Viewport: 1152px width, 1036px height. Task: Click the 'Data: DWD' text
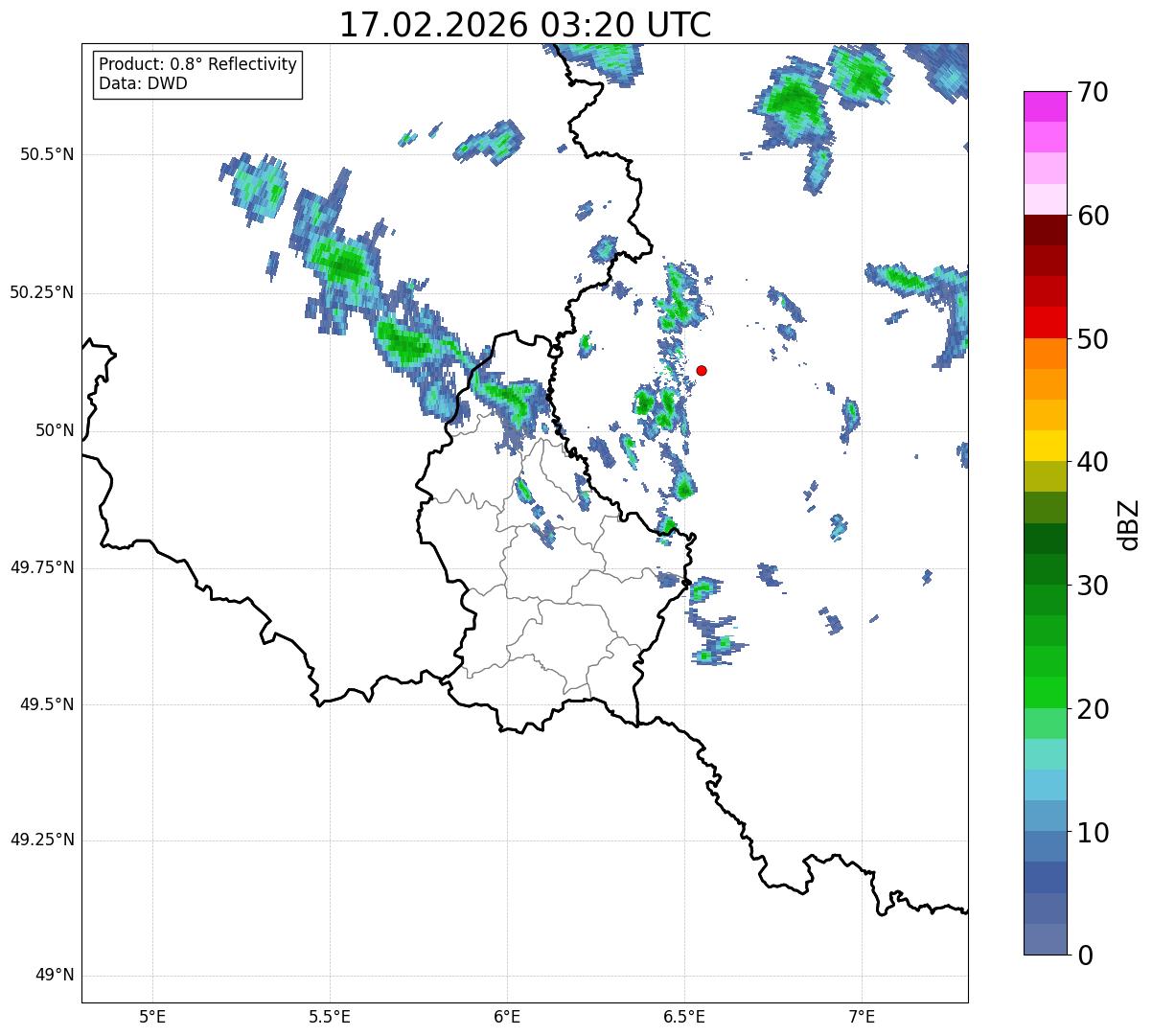(143, 83)
